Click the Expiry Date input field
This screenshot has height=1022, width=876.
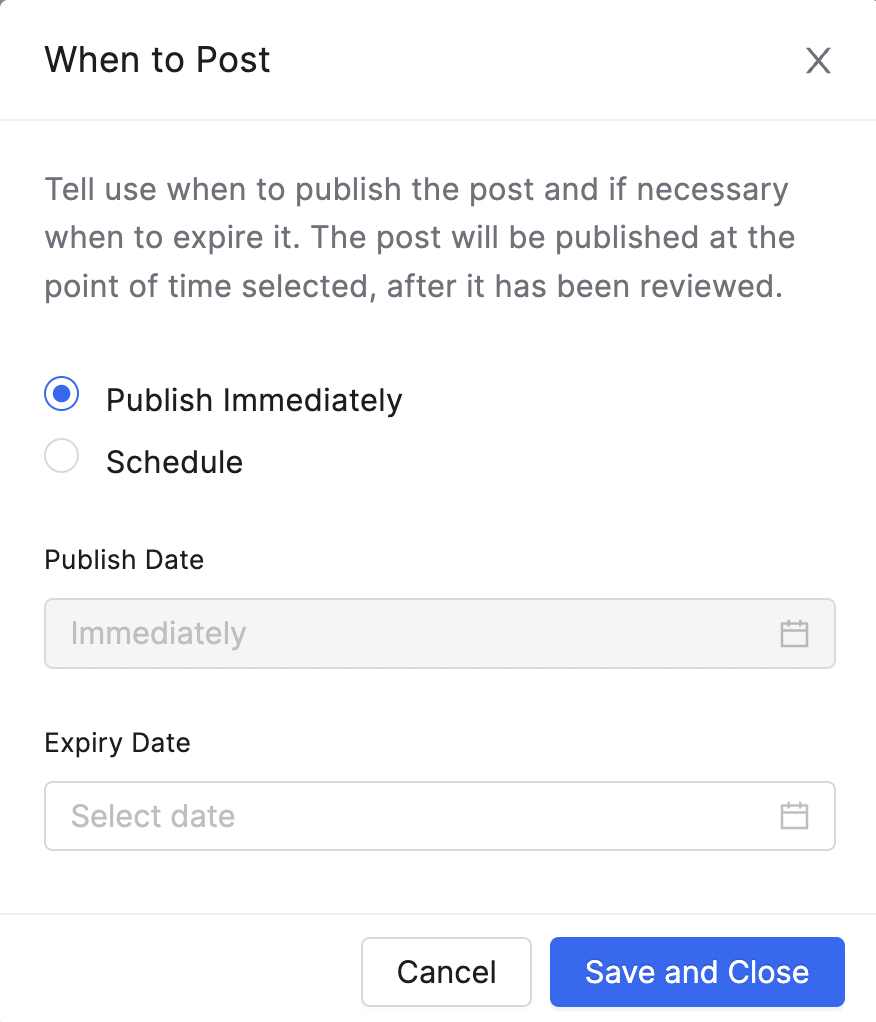click(x=440, y=816)
